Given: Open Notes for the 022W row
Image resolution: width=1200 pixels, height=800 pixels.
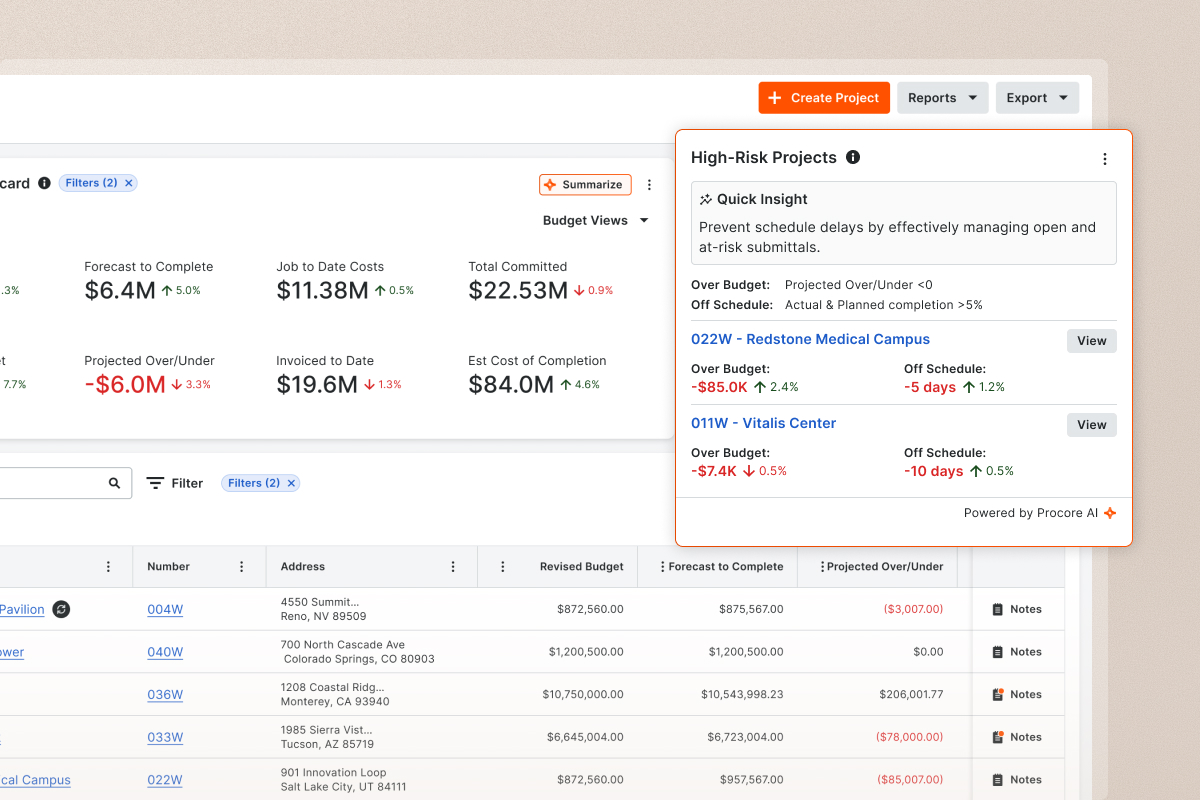Looking at the screenshot, I should pyautogui.click(x=1016, y=780).
